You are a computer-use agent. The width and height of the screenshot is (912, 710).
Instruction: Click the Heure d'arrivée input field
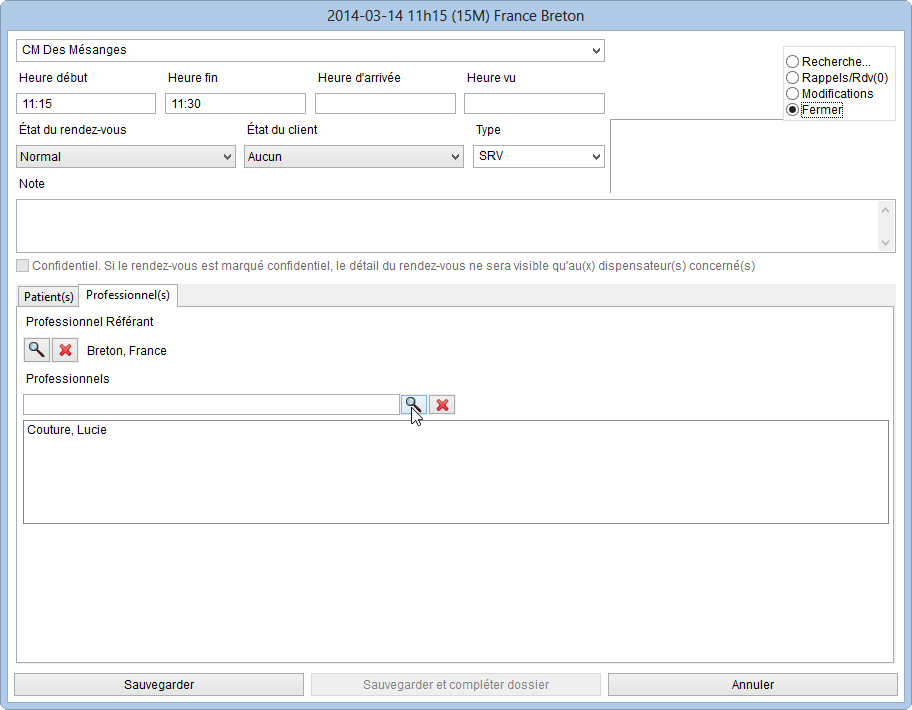[385, 104]
